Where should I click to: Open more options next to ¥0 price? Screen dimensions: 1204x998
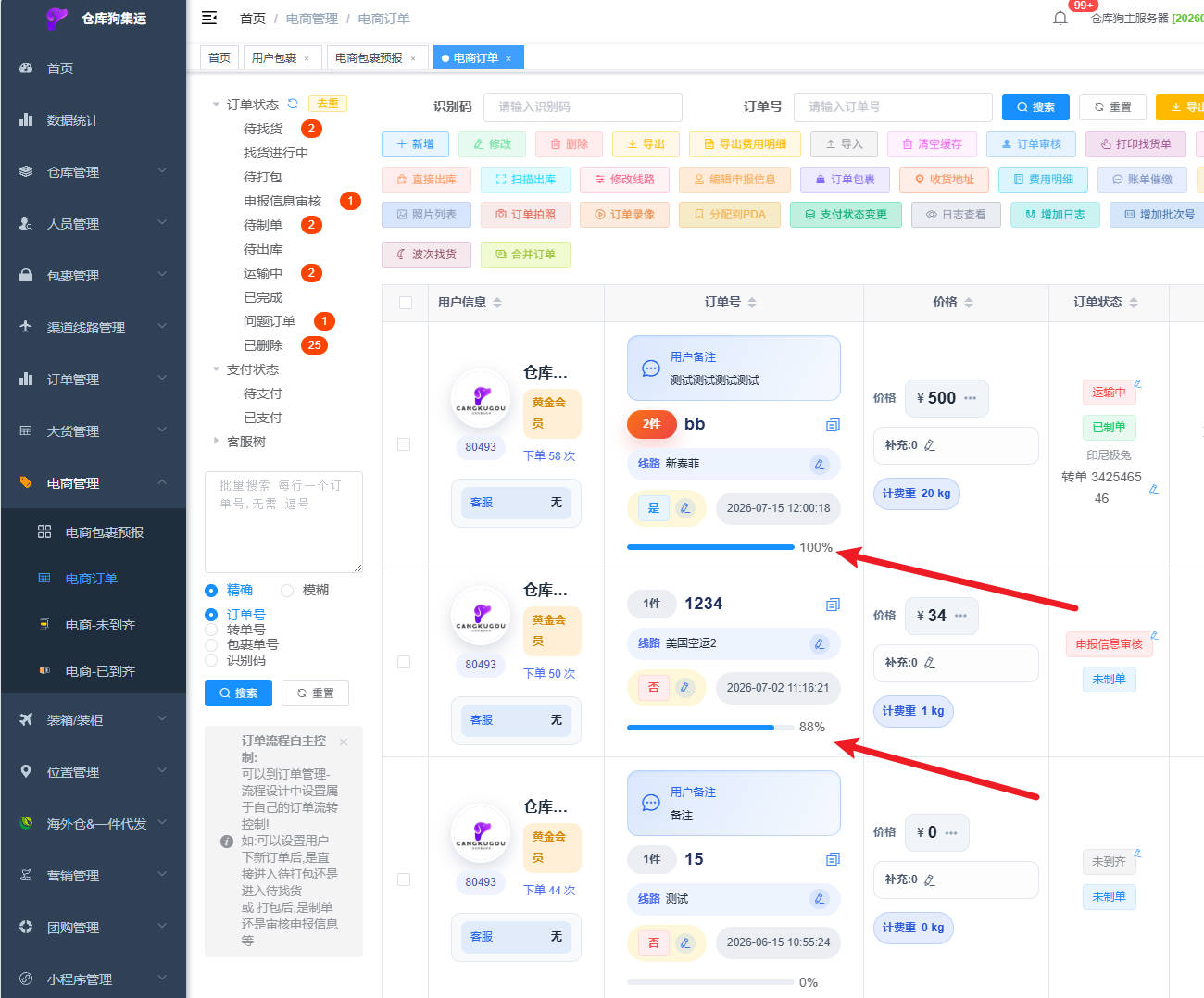pyautogui.click(x=951, y=832)
